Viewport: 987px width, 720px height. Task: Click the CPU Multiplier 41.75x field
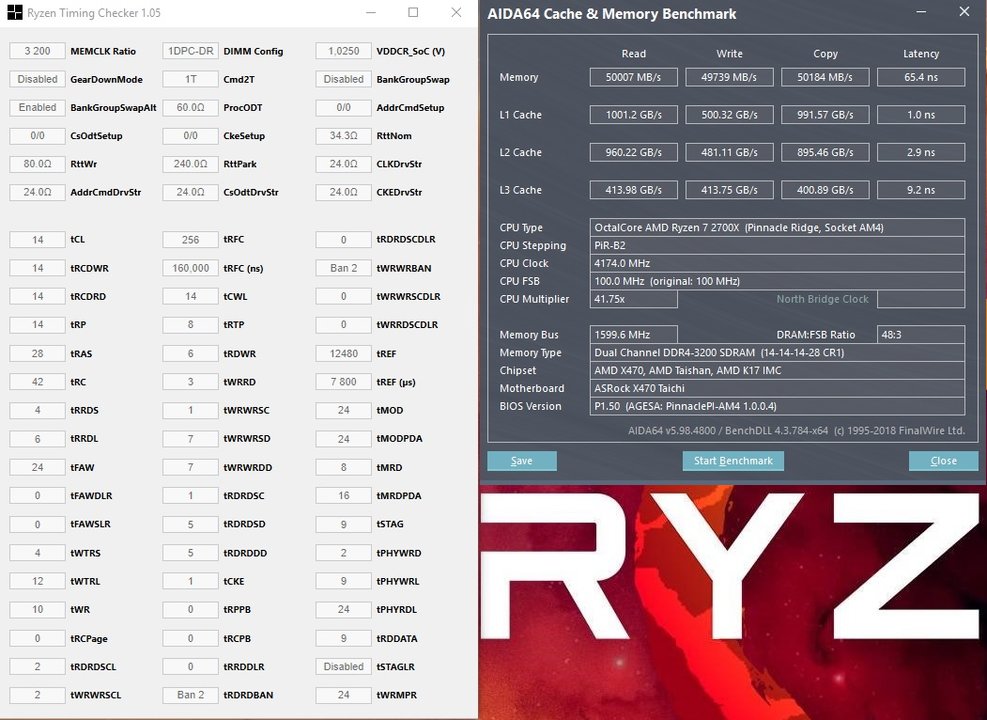point(633,299)
